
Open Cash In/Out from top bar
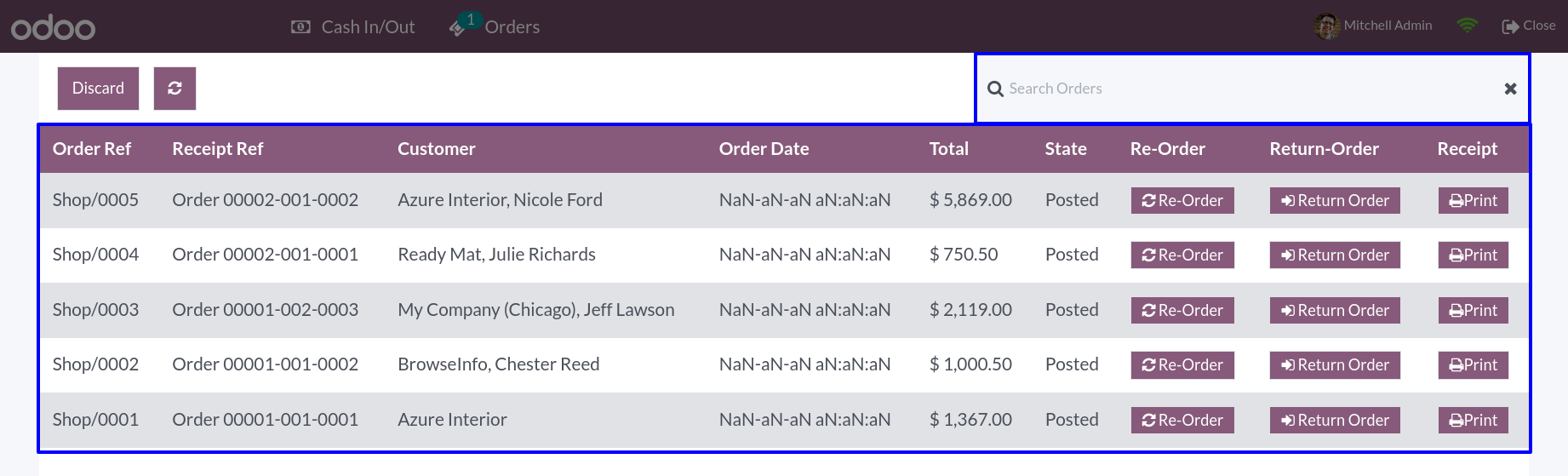pos(353,27)
